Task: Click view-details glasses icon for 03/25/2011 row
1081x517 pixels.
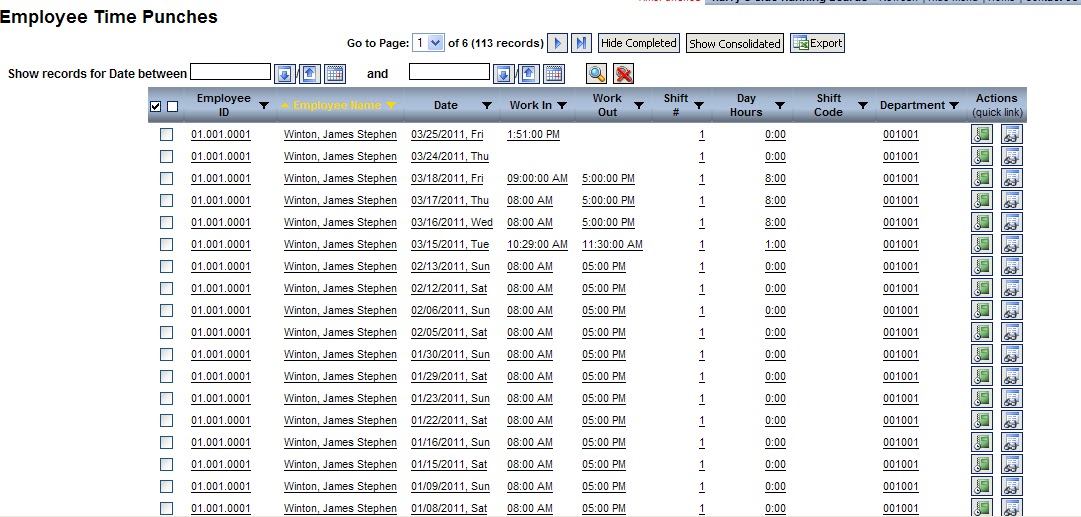Action: tap(1011, 134)
